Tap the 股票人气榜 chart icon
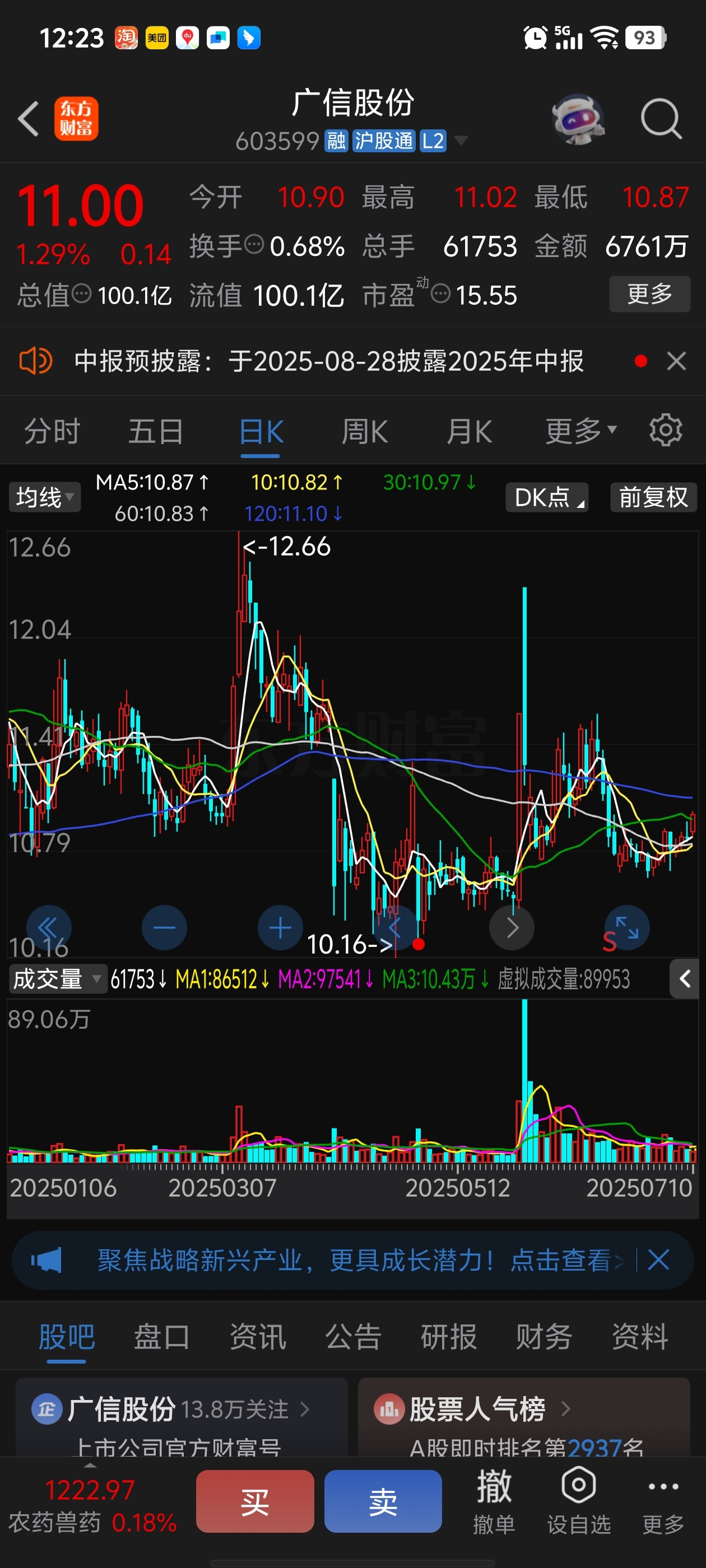 pyautogui.click(x=389, y=1408)
